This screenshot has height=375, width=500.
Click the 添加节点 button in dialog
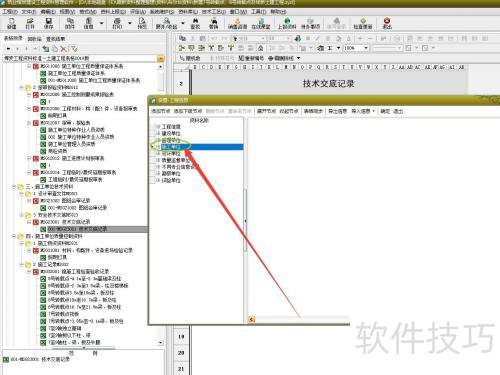(161, 111)
